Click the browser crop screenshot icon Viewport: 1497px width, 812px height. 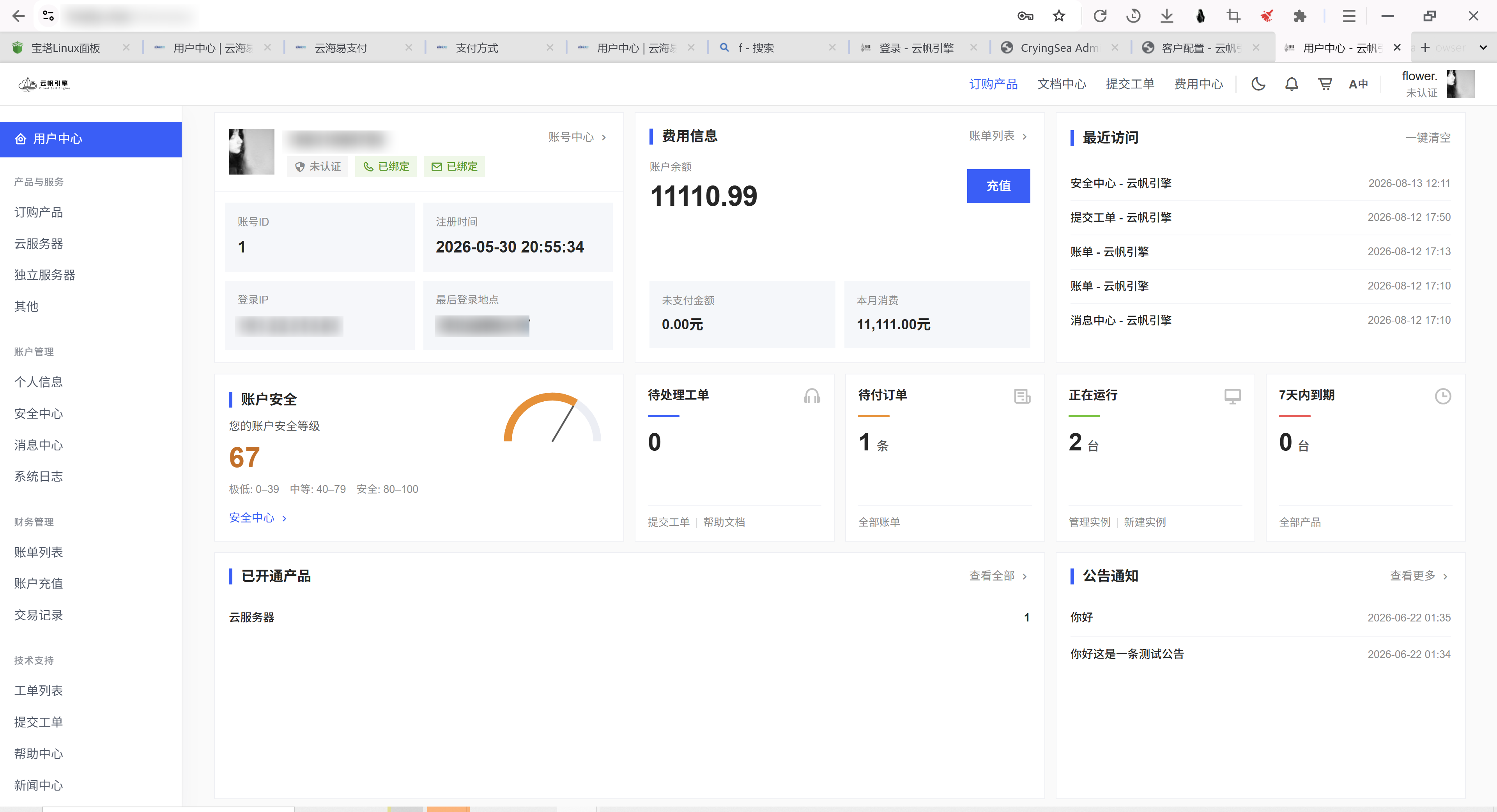click(x=1233, y=16)
